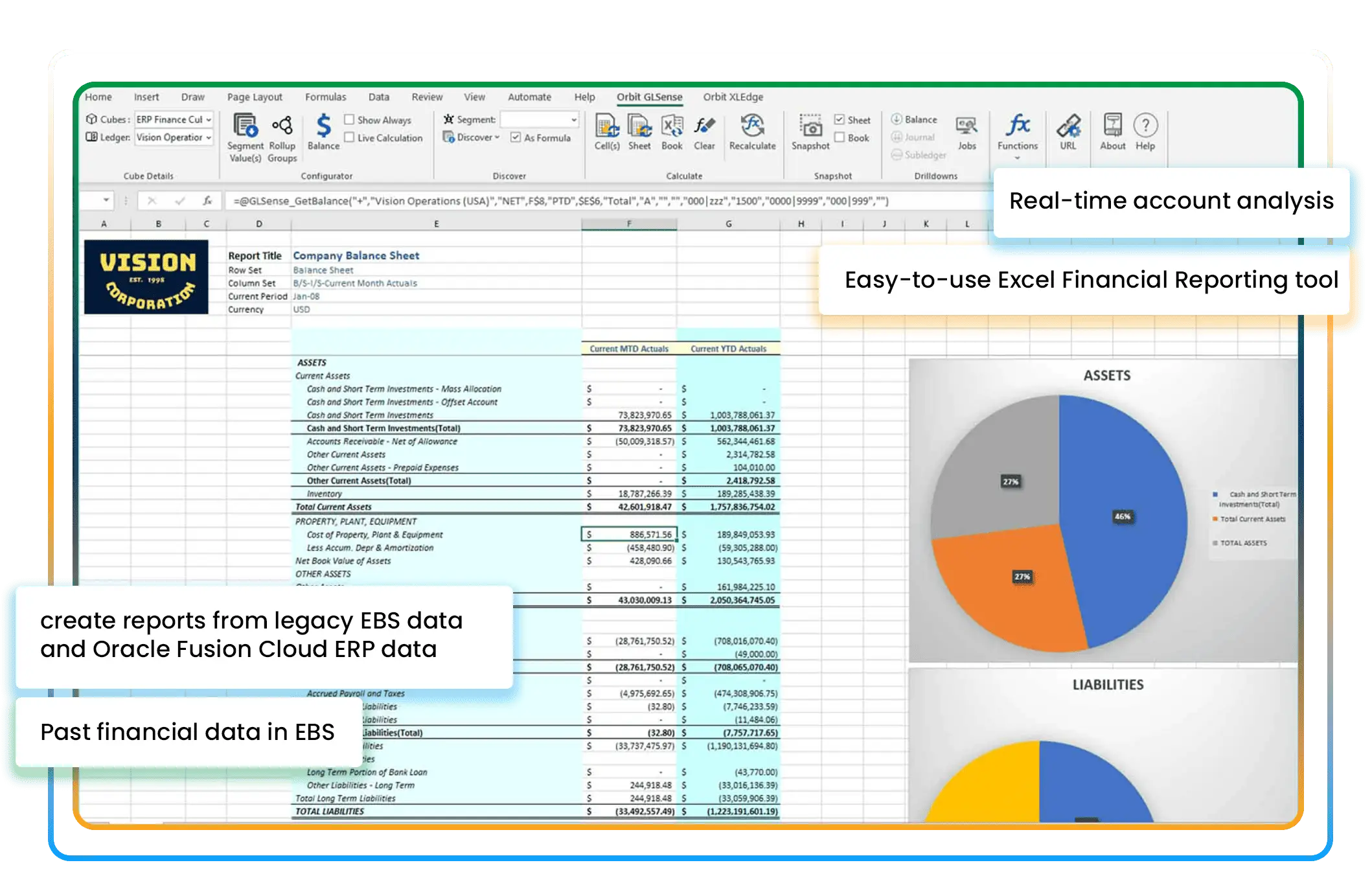The image size is (1372, 889).
Task: Click the Insert Function fx button in formula bar
Action: coord(207,201)
